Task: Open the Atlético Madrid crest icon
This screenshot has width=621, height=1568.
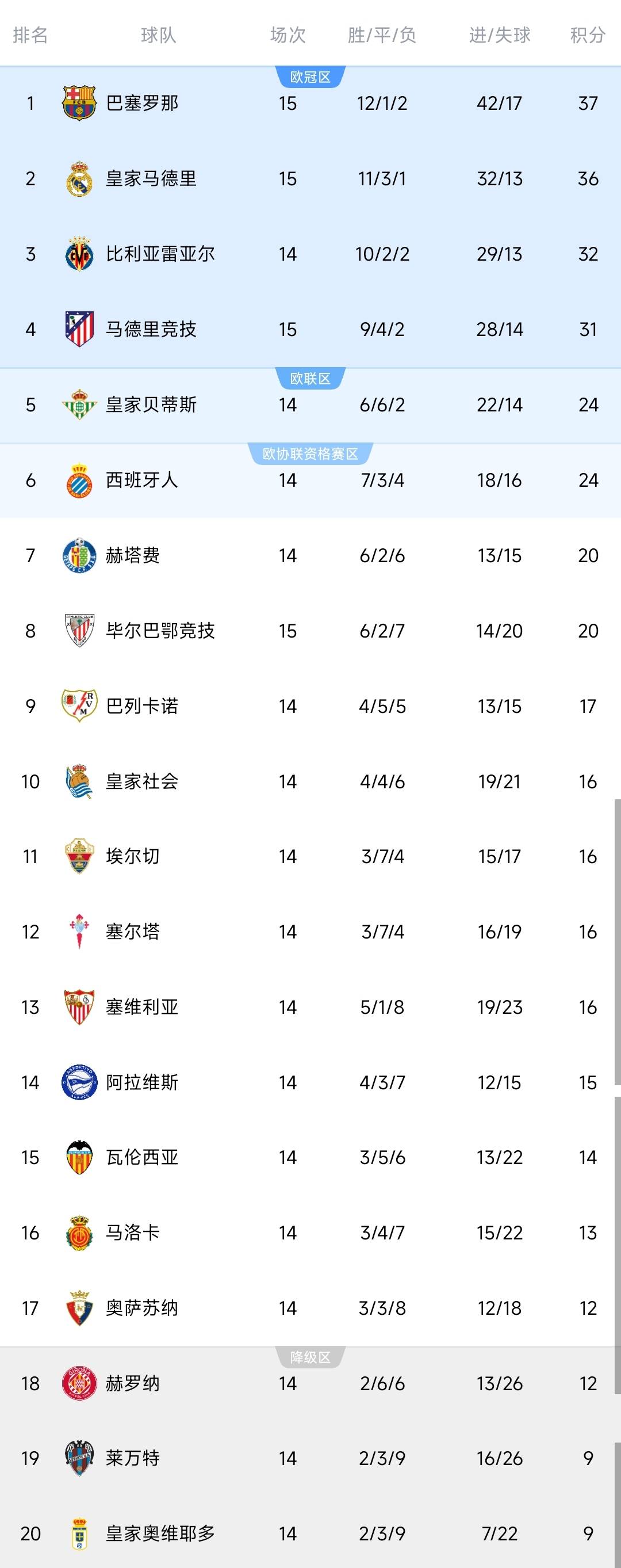Action: click(x=79, y=329)
